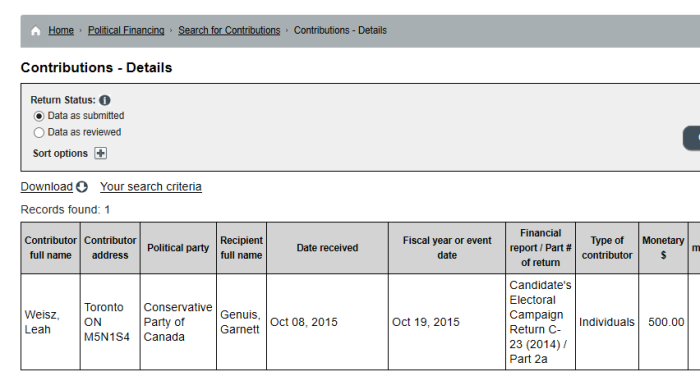The width and height of the screenshot is (700, 381).
Task: Click the download arrow icon
Action: [82, 187]
